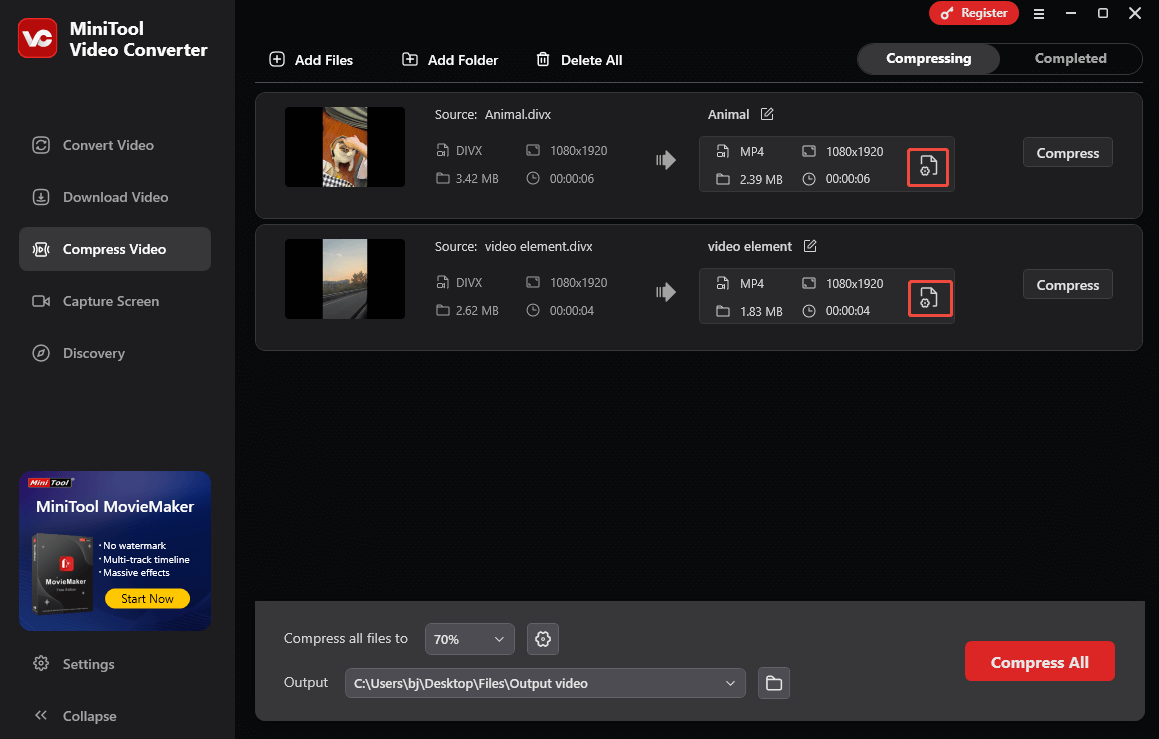The width and height of the screenshot is (1159, 739).
Task: Compress the video element file
Action: (1067, 285)
